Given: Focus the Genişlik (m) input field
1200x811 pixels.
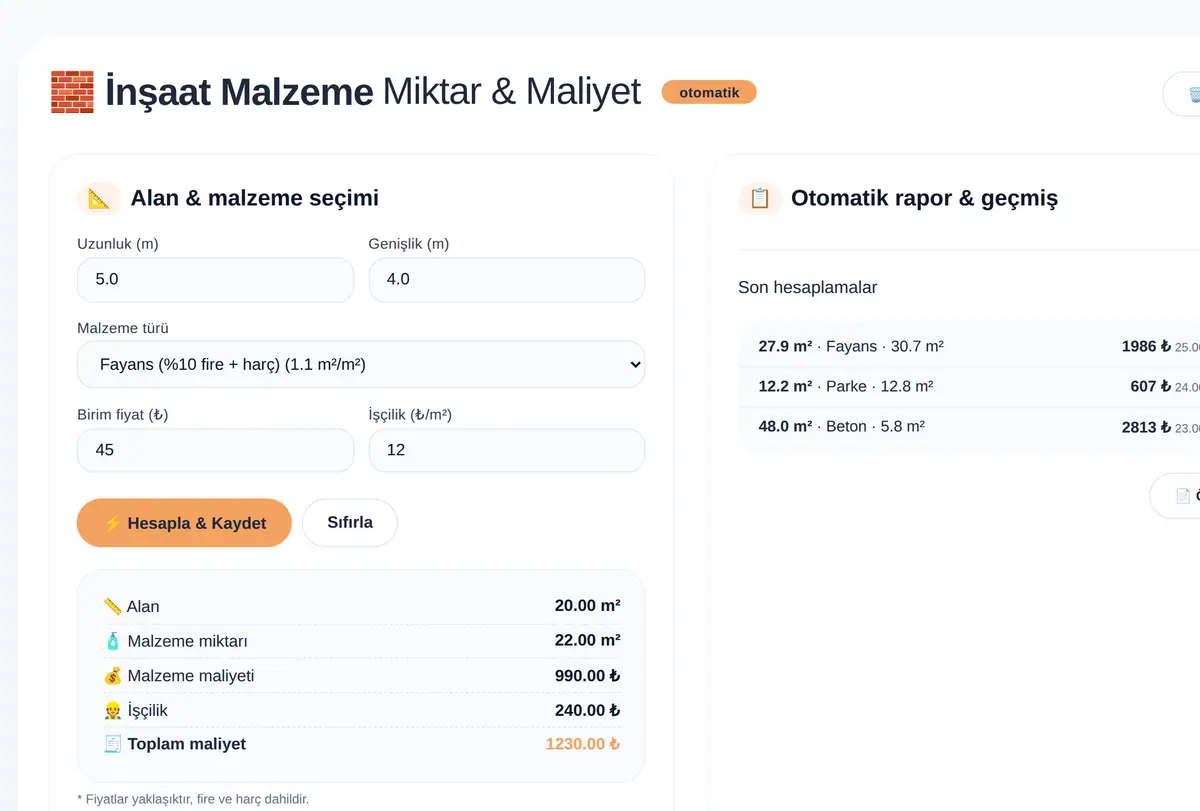Looking at the screenshot, I should point(507,280).
